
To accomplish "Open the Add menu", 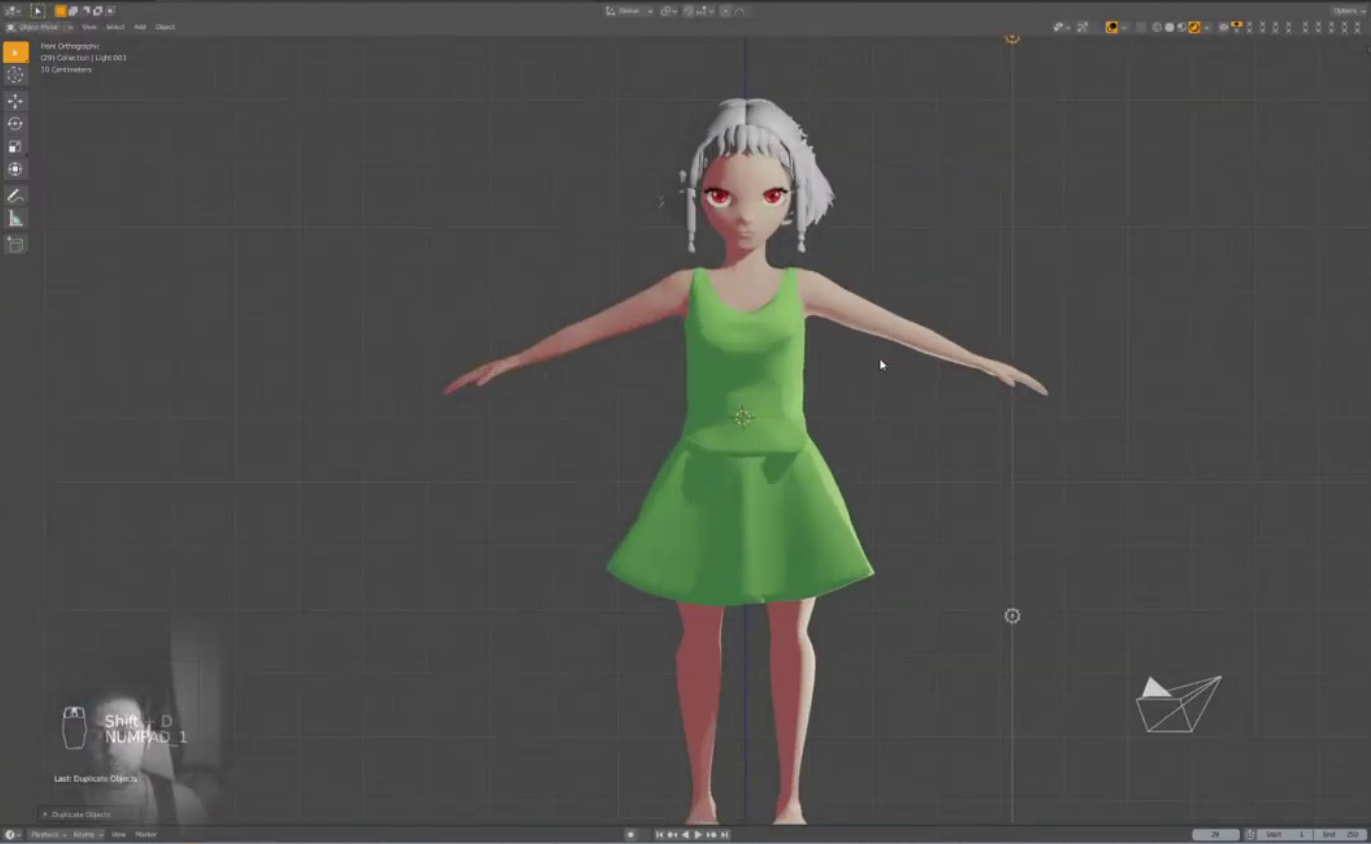I will click(x=140, y=27).
